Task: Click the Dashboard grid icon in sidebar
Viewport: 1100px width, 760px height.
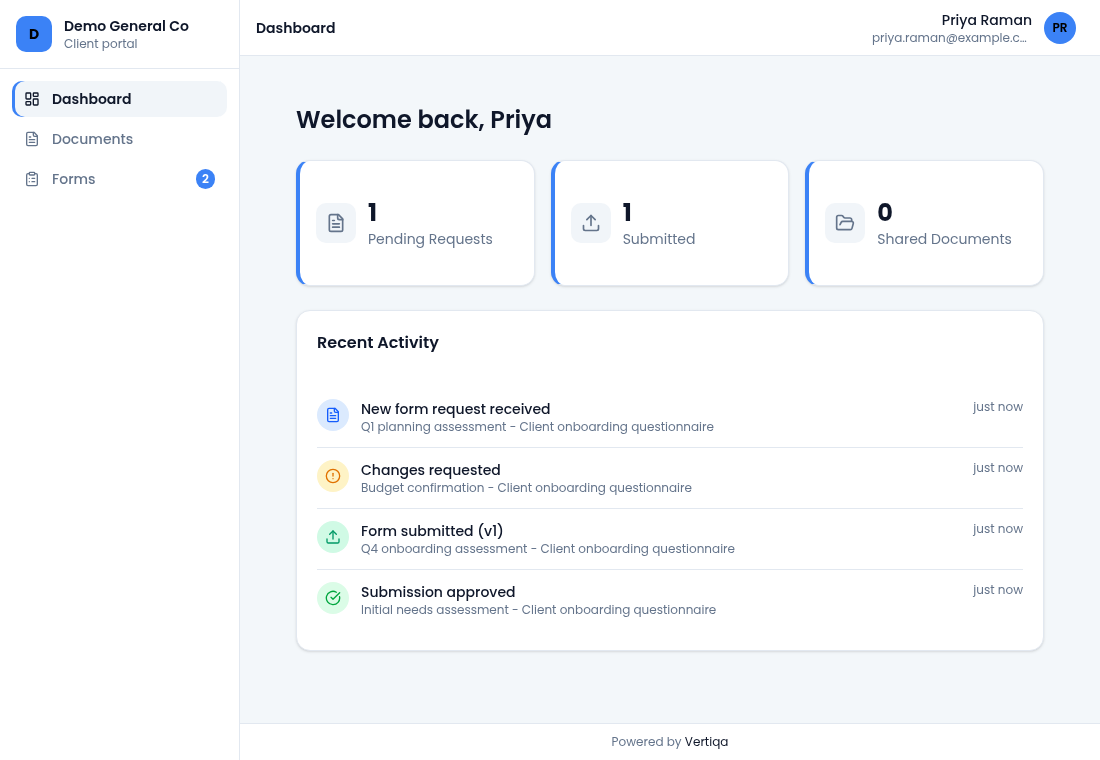Action: coord(32,99)
